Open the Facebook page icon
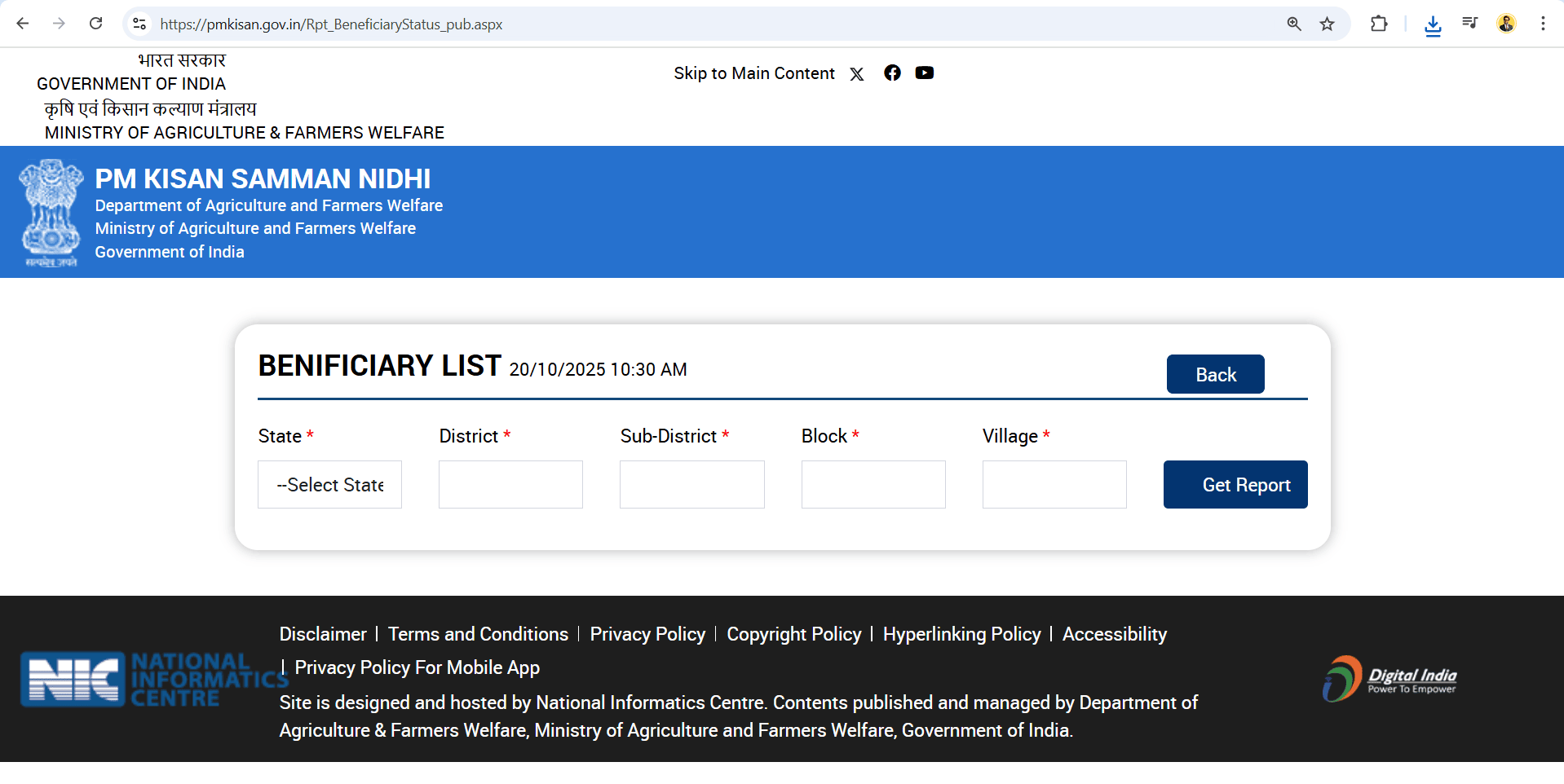The height and width of the screenshot is (784, 1564). click(x=892, y=73)
